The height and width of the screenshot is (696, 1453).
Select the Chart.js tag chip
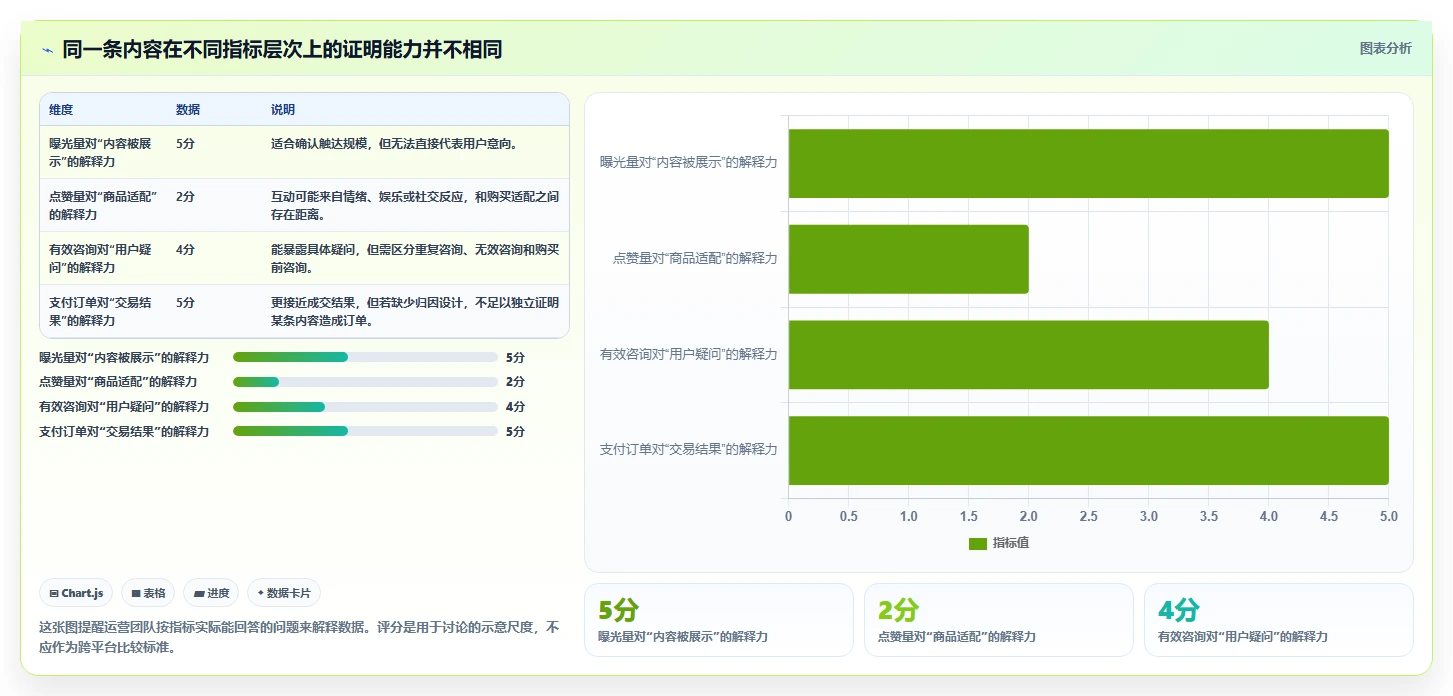(x=76, y=593)
